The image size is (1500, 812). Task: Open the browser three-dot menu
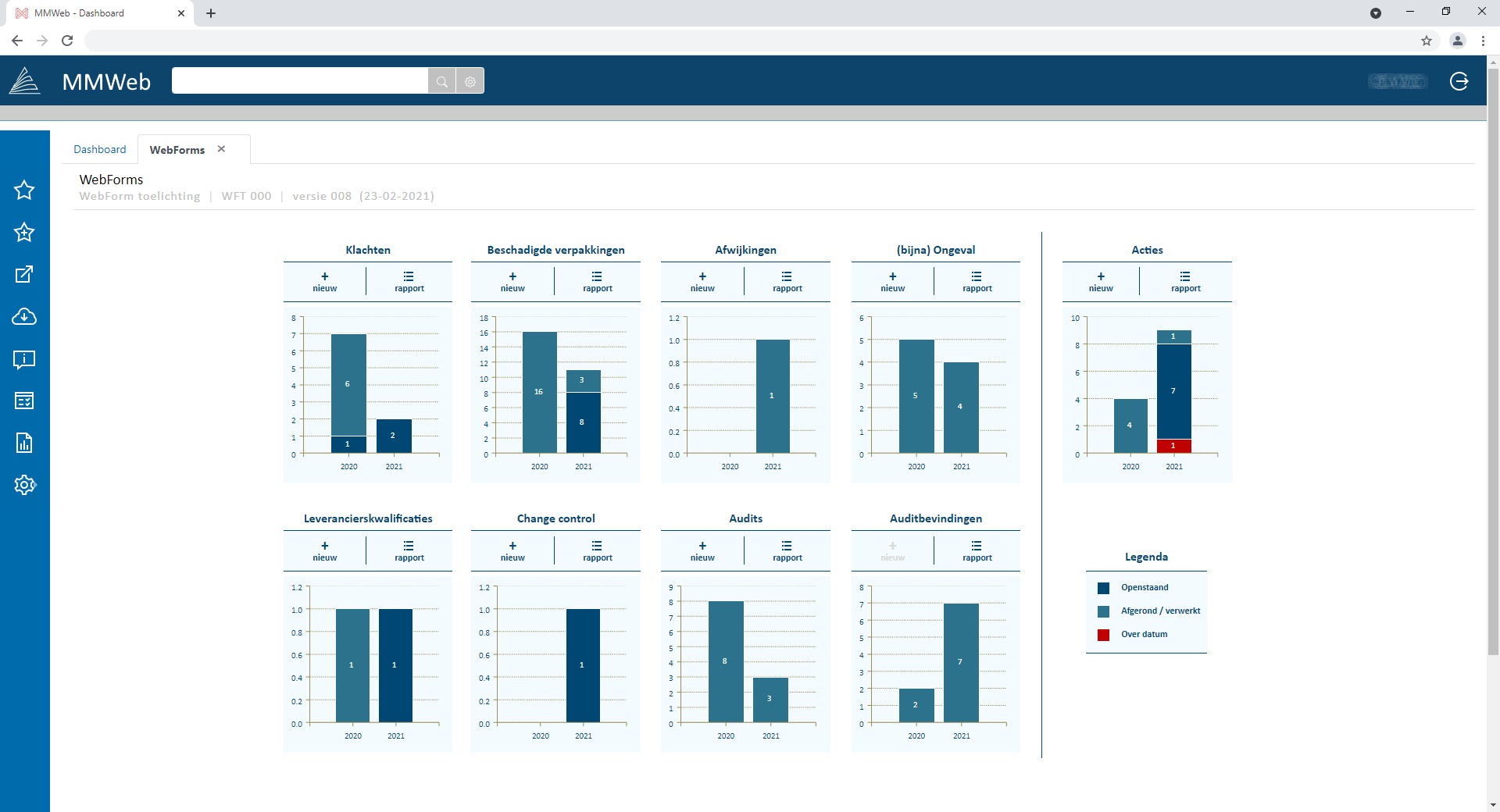(1483, 41)
